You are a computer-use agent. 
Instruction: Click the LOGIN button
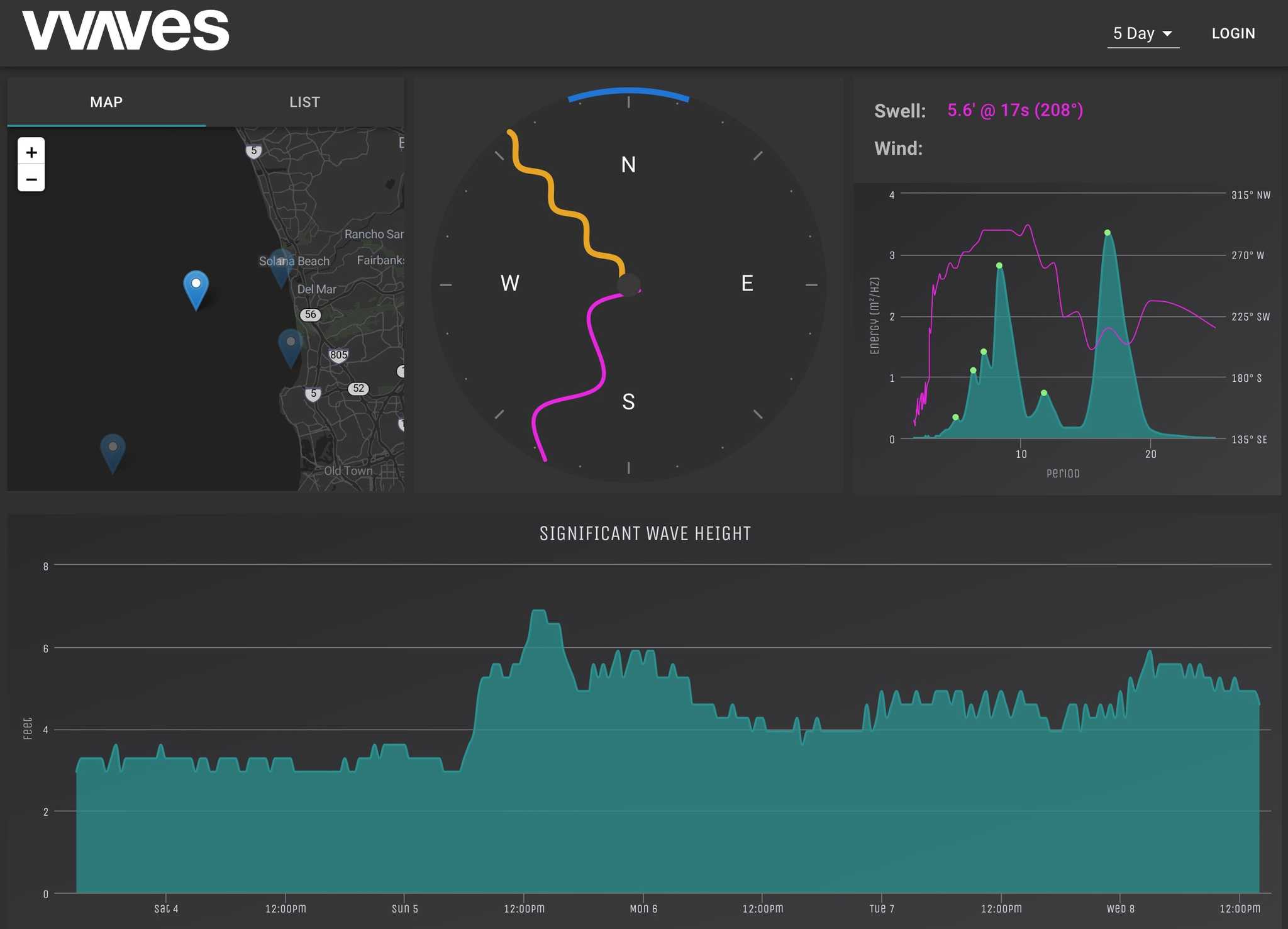point(1233,33)
